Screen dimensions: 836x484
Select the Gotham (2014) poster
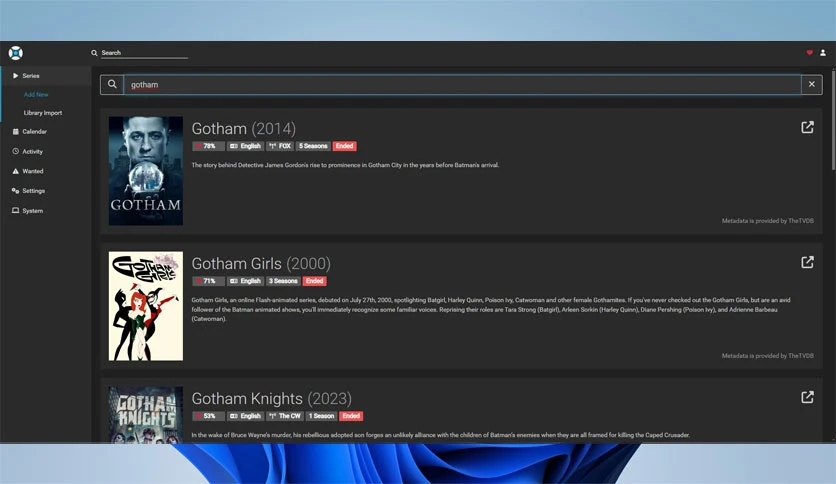[146, 171]
